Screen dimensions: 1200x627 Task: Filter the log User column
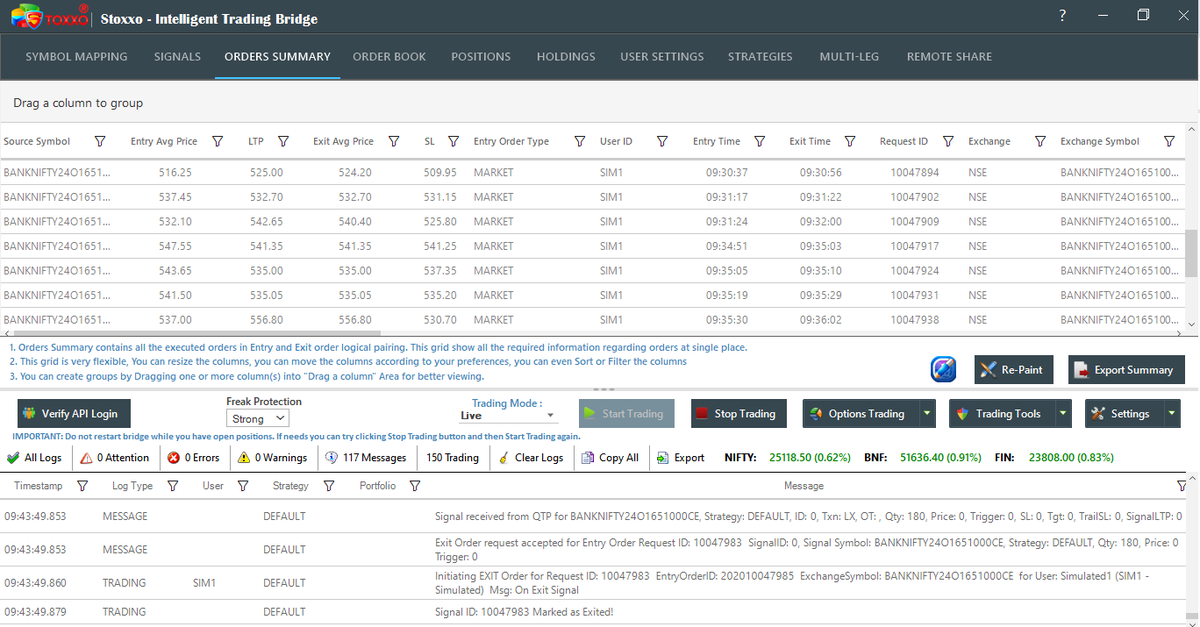[x=242, y=486]
